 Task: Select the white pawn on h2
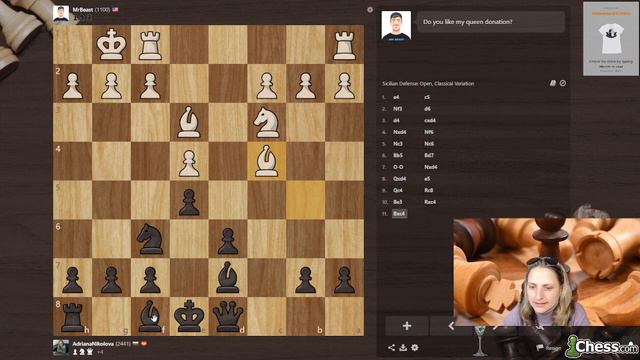[x=72, y=83]
